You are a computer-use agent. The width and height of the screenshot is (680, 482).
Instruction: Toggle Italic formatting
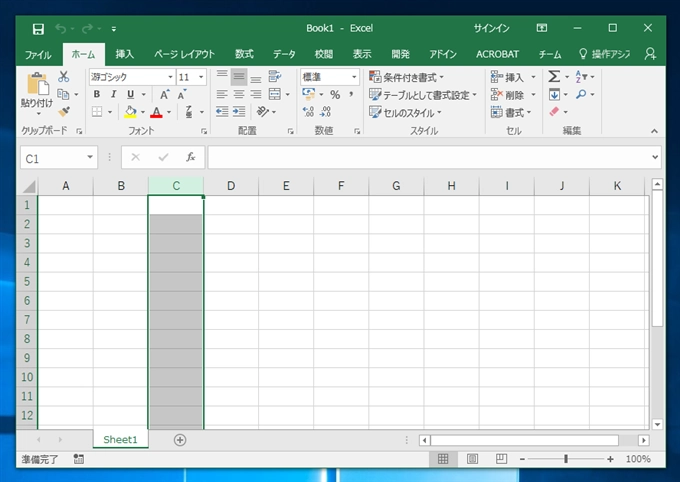coord(113,94)
